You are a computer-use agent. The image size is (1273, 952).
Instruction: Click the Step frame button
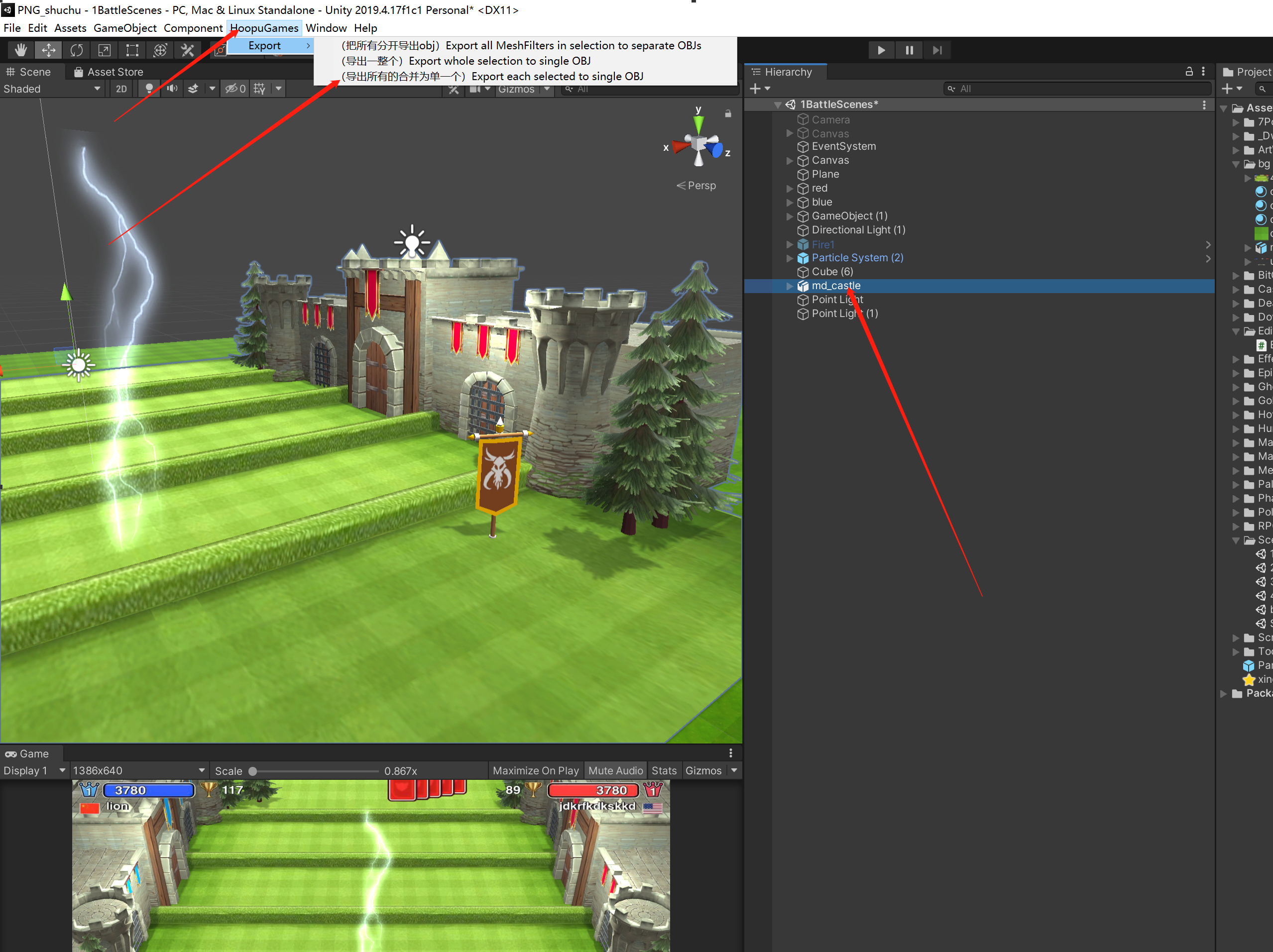[x=937, y=50]
